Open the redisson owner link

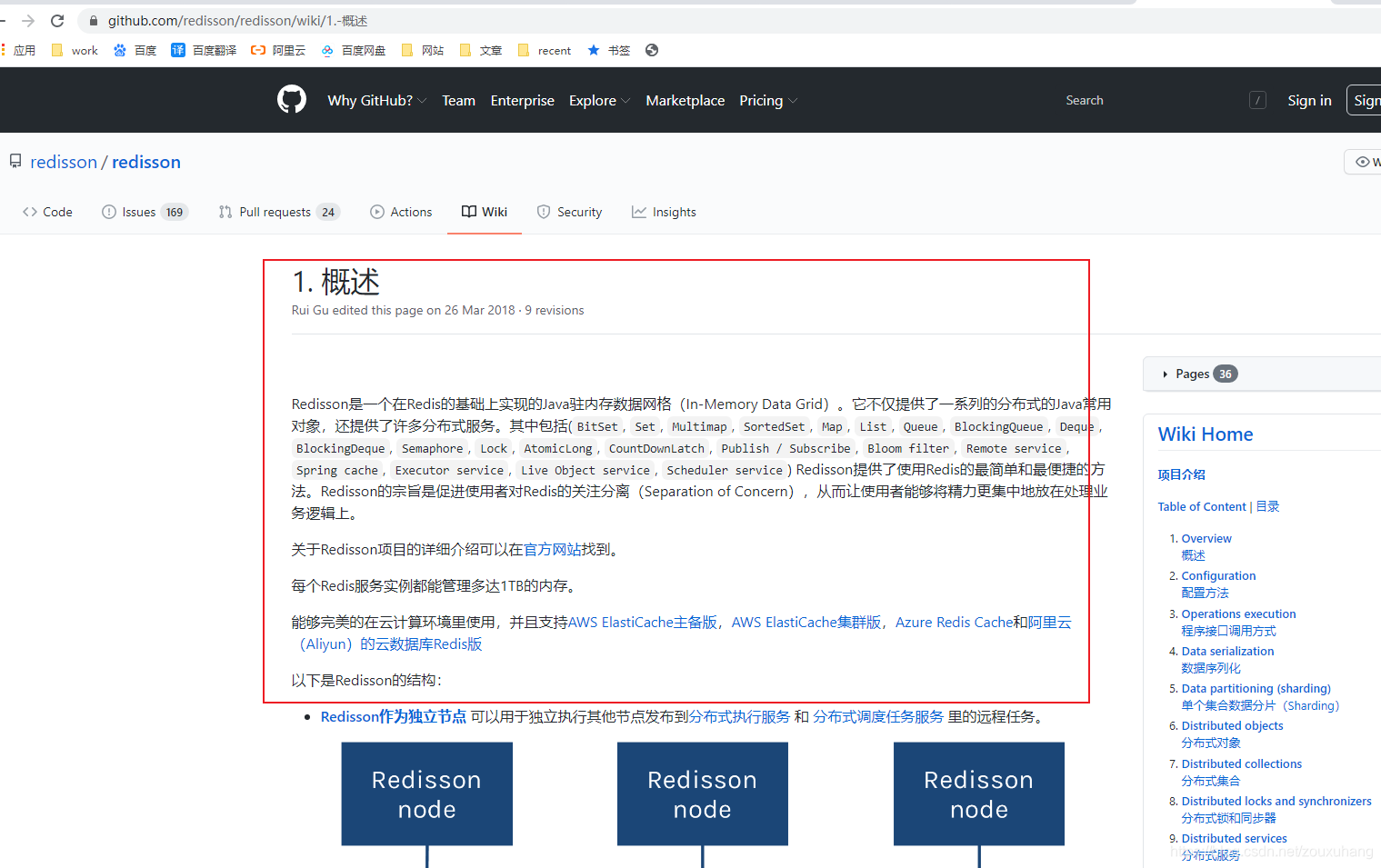click(x=64, y=162)
